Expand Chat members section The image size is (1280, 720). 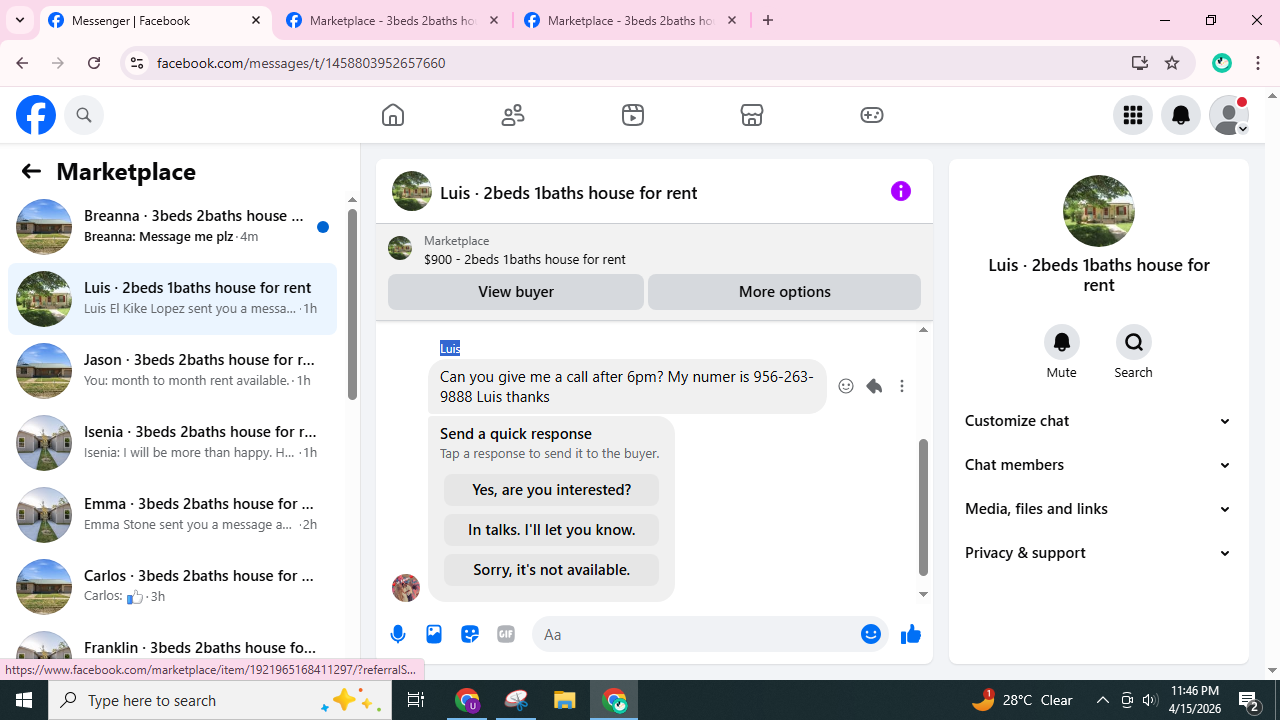(1098, 465)
